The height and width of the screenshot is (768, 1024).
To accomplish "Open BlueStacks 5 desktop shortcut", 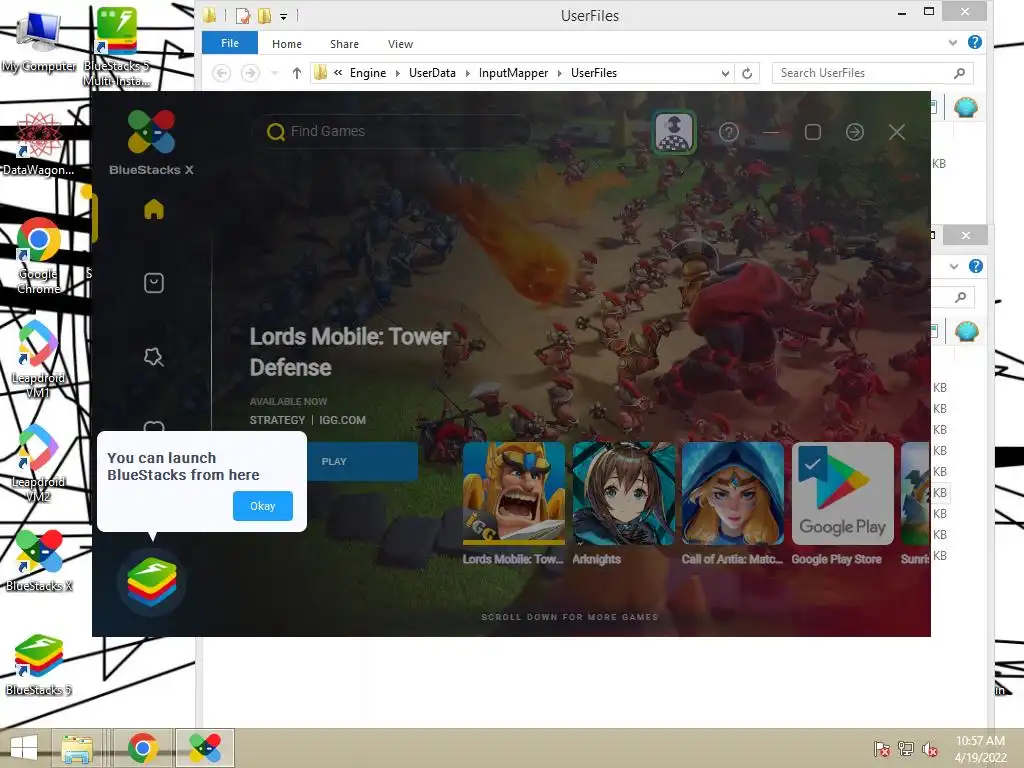I will pos(39,665).
